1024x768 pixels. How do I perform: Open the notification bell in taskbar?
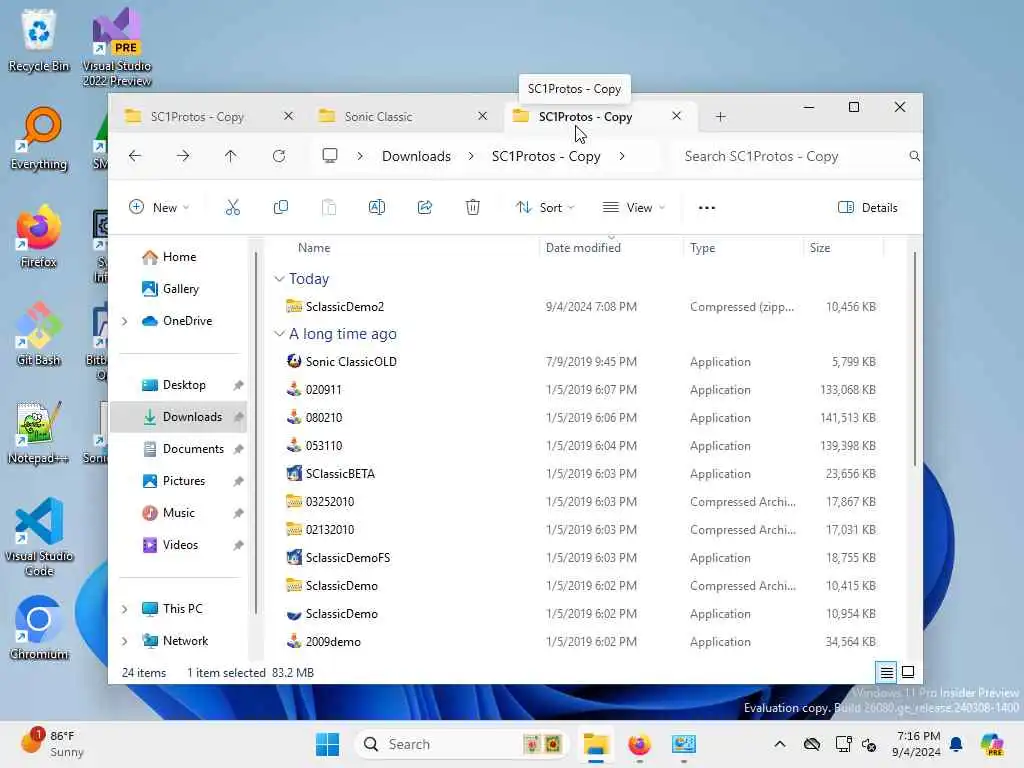tap(955, 744)
